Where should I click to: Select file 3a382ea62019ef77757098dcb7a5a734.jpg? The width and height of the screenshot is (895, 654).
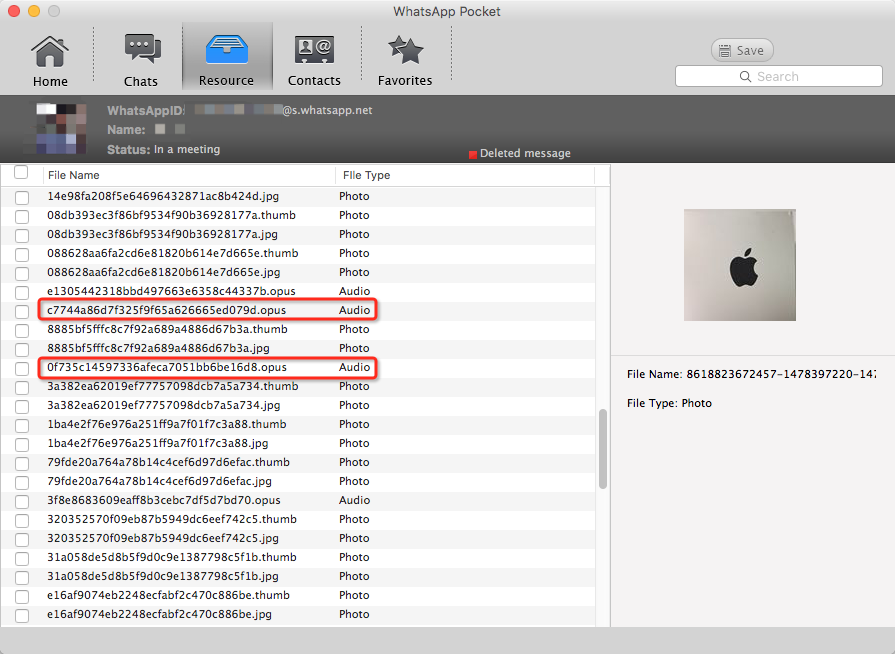[164, 405]
